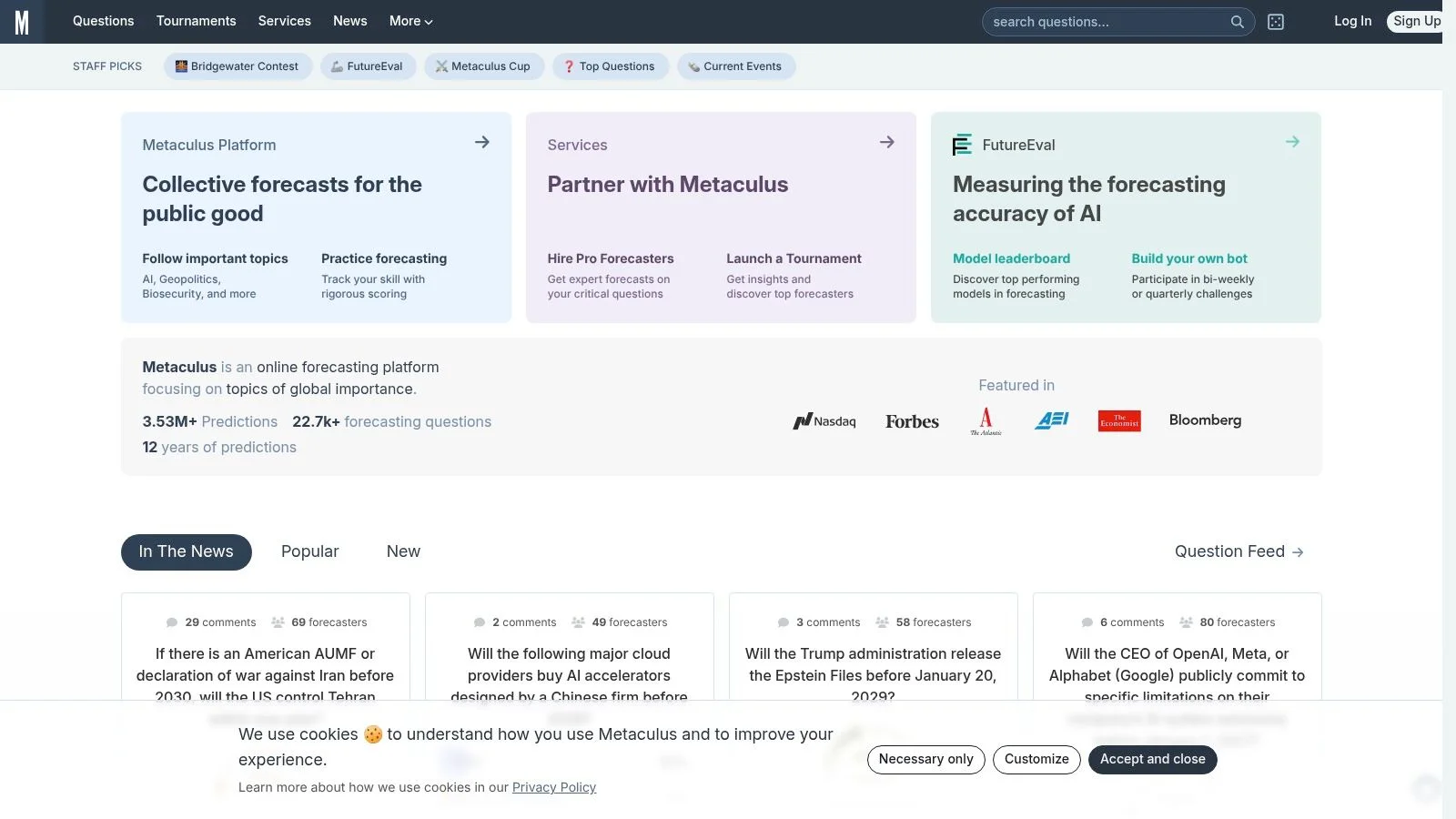Click the Collective forecasts for the public good heading

click(x=282, y=198)
